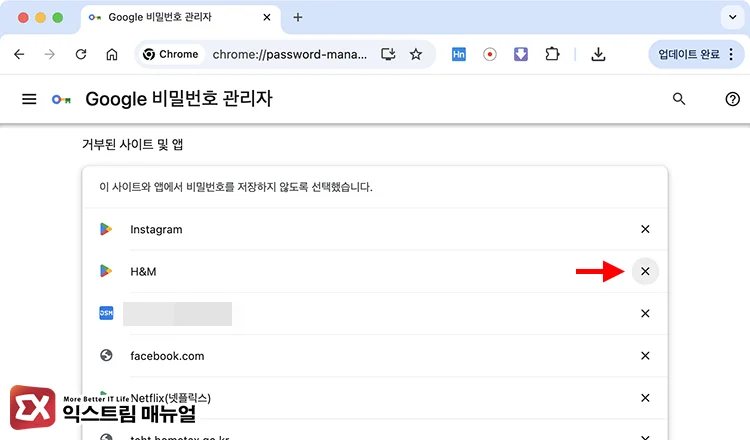Go back to the previous page

pos(19,55)
